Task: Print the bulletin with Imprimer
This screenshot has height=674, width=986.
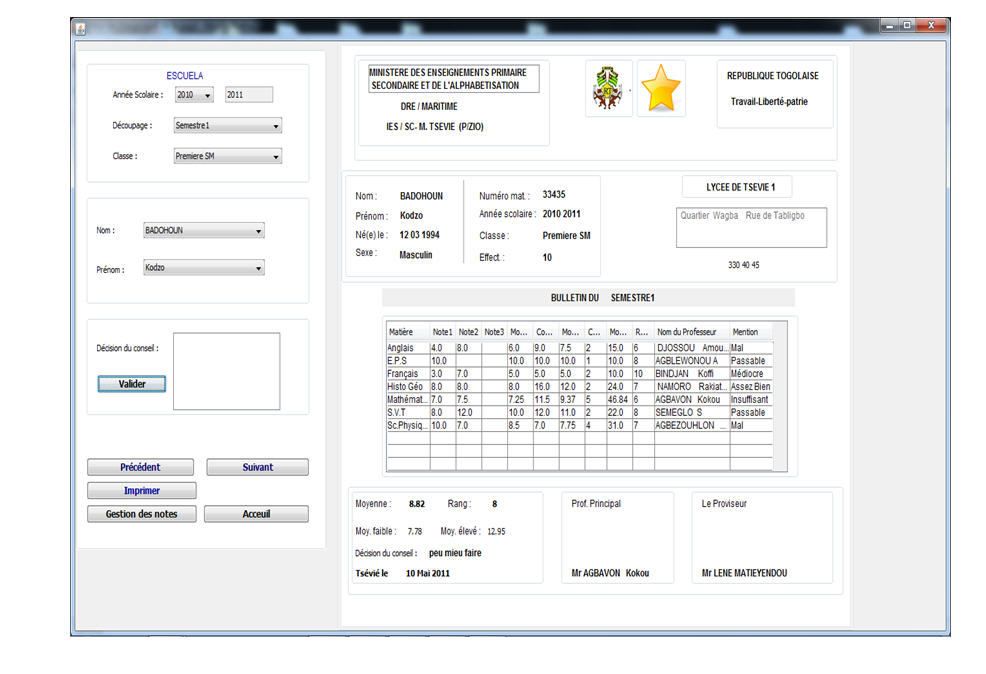Action: [x=141, y=491]
